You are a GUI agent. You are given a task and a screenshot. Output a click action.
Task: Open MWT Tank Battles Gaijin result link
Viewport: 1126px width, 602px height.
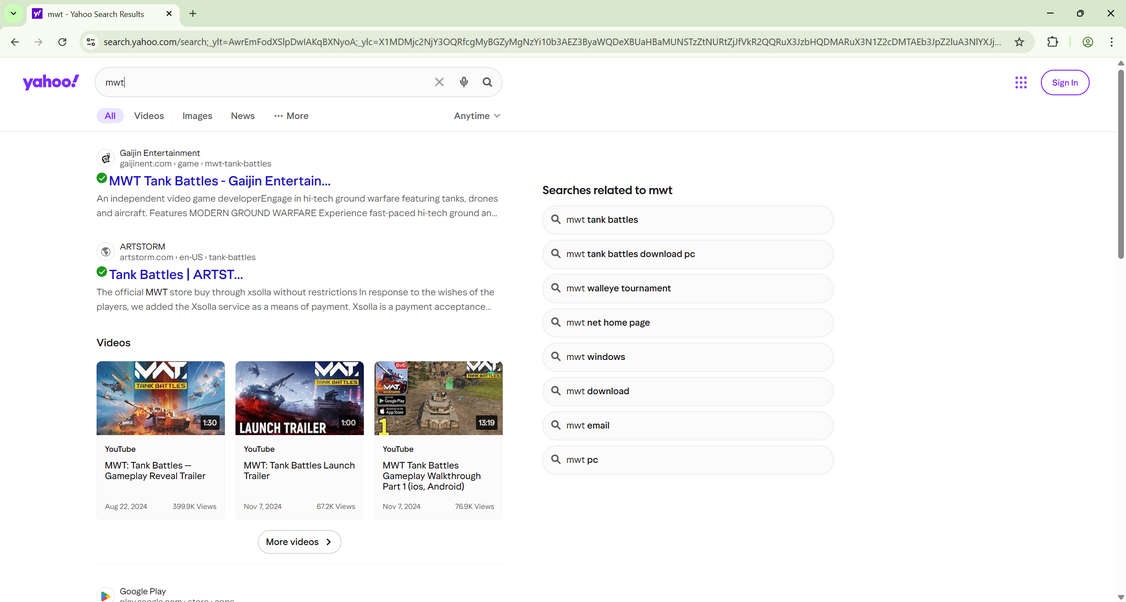coord(219,181)
